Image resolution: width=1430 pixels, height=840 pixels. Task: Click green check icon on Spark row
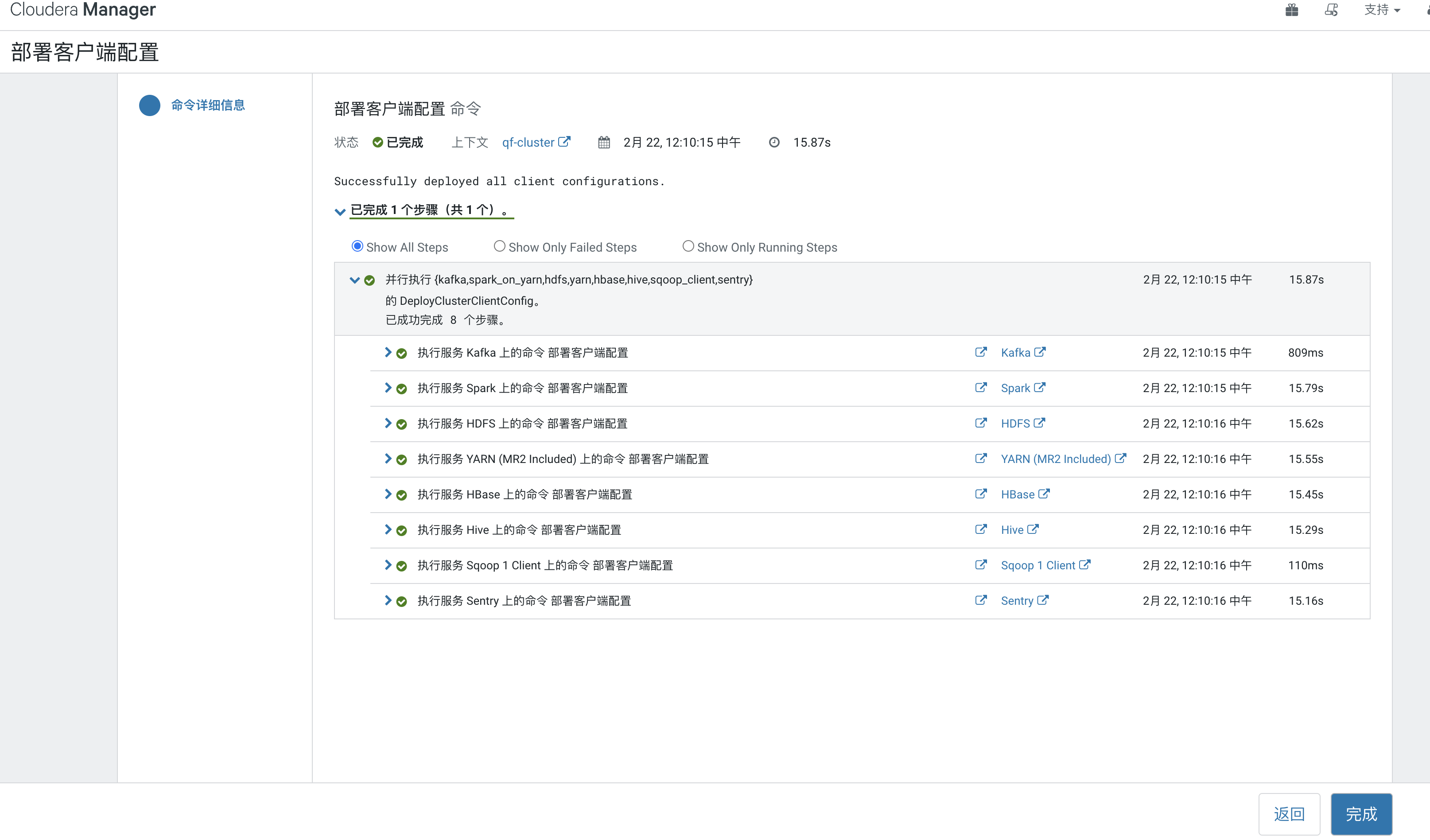402,389
